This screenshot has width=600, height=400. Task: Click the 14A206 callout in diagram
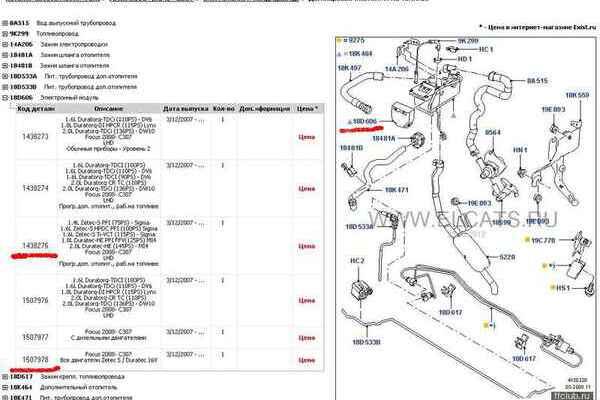point(397,69)
